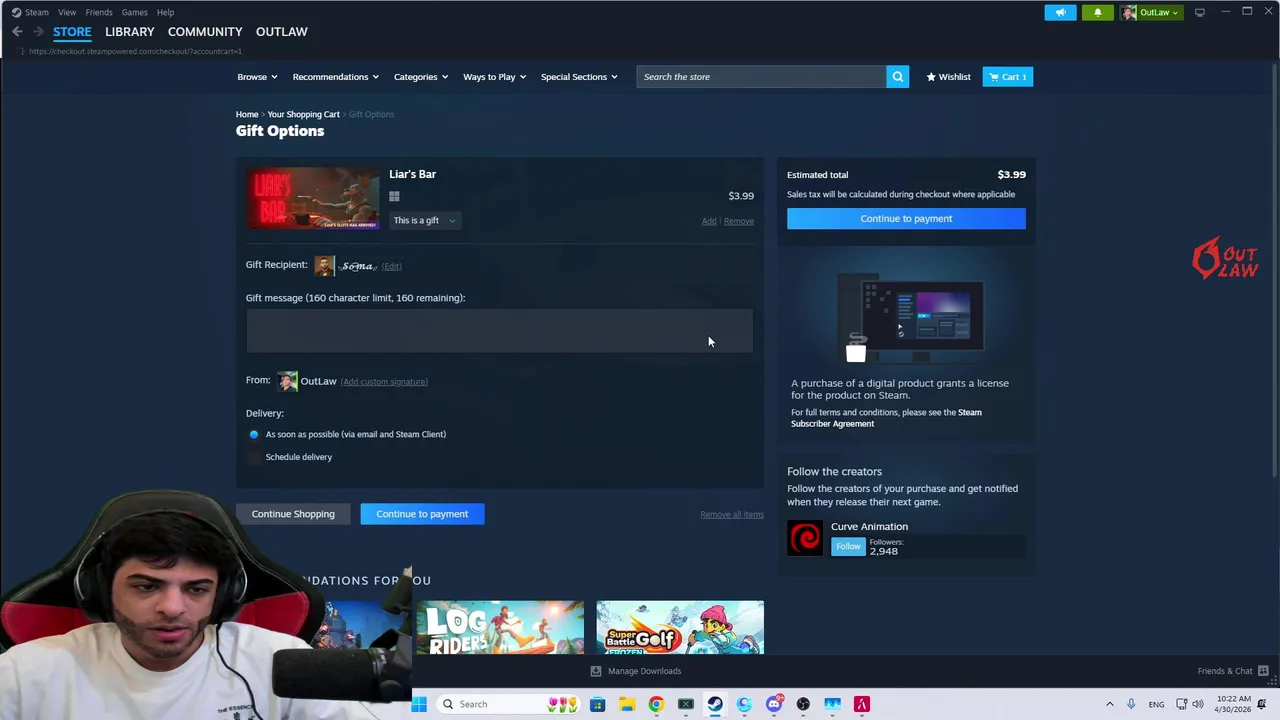Open OBS Studio from the taskbar
This screenshot has height=720, width=1280.
point(803,704)
